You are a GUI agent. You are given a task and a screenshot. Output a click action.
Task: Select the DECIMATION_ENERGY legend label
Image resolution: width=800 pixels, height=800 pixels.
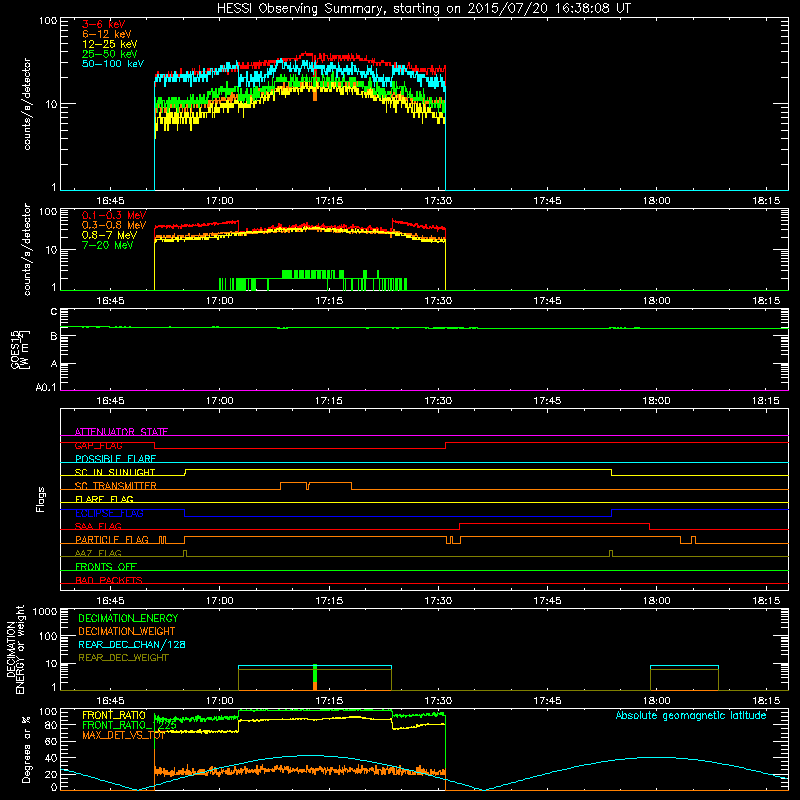coord(128,618)
